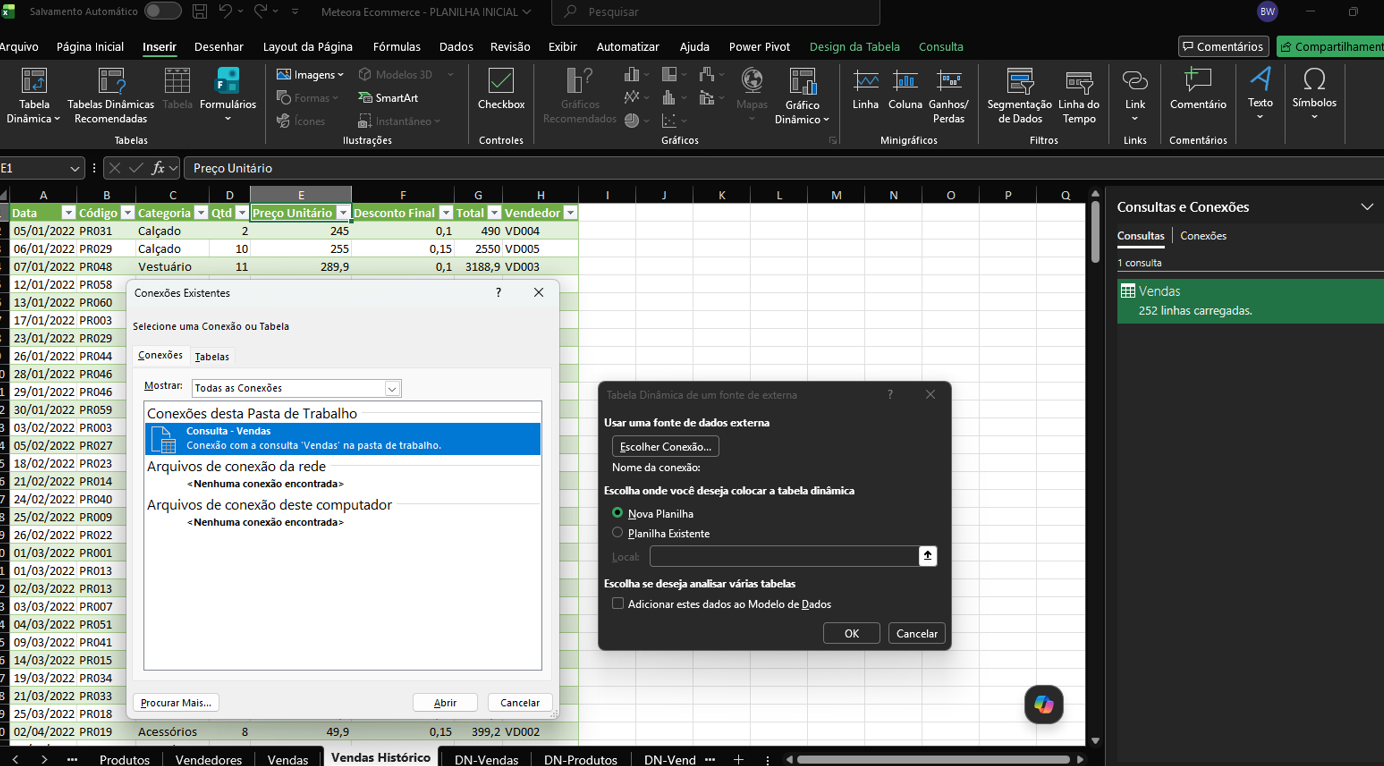Click the collapse range icon beside Local
1384x766 pixels.
pyautogui.click(x=928, y=556)
